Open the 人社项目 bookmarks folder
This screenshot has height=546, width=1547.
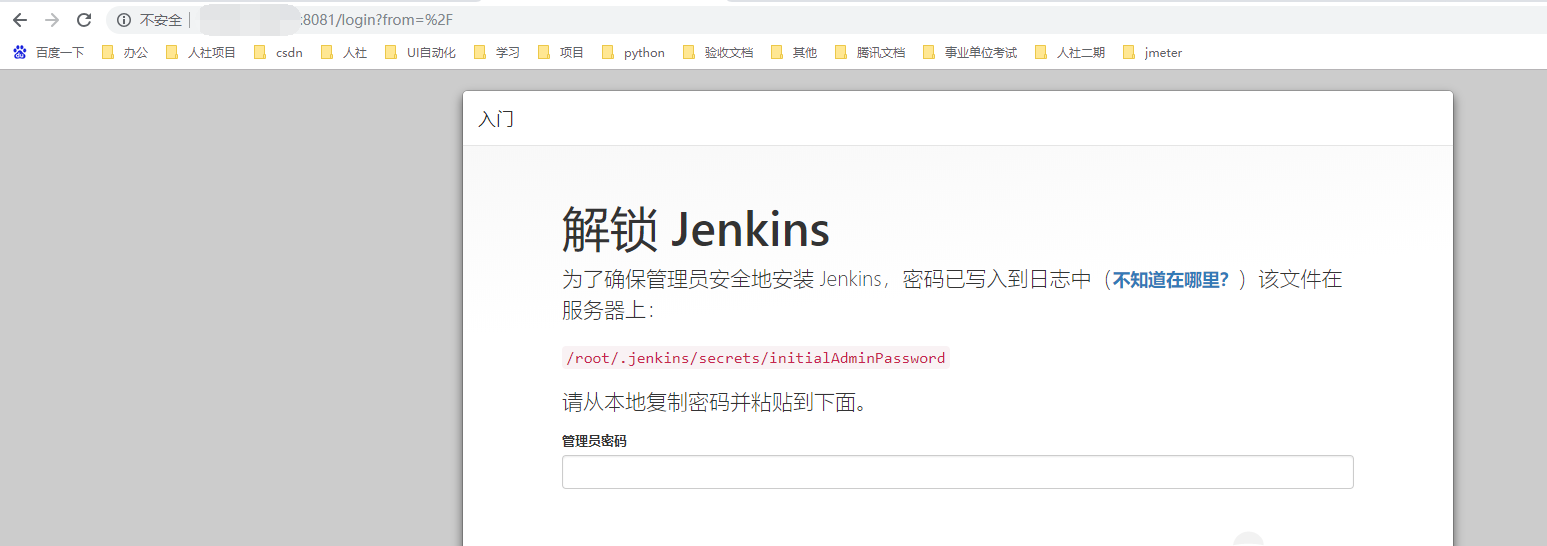[x=200, y=53]
